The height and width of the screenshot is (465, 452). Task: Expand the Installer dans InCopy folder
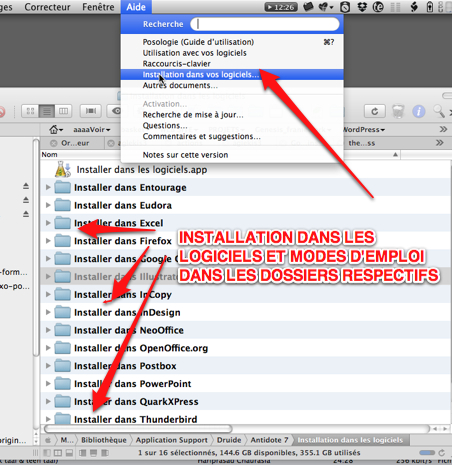48,294
